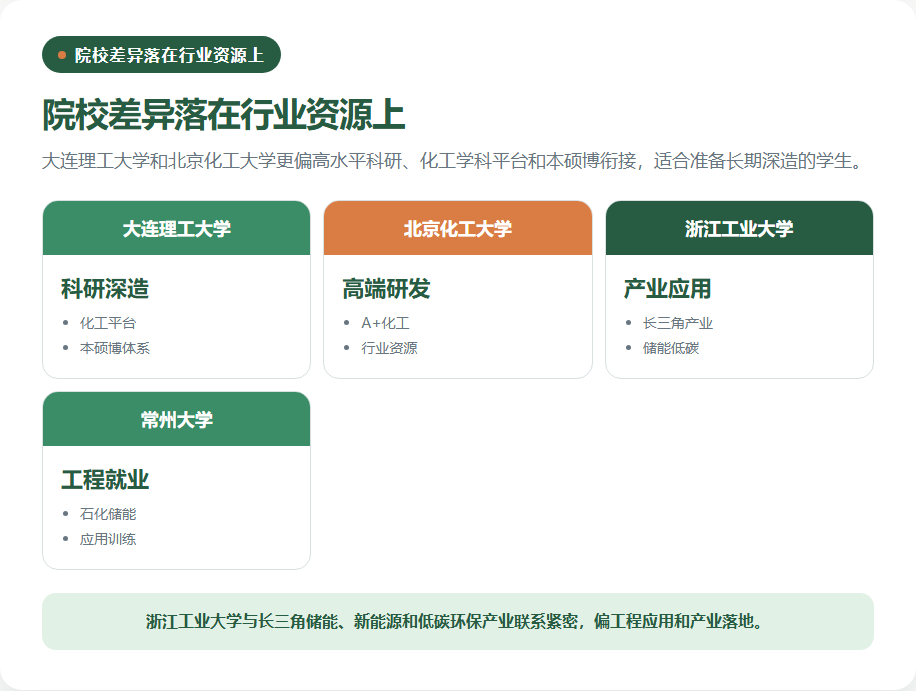The image size is (916, 691).
Task: Click the 高端研发 card title
Action: tap(386, 289)
